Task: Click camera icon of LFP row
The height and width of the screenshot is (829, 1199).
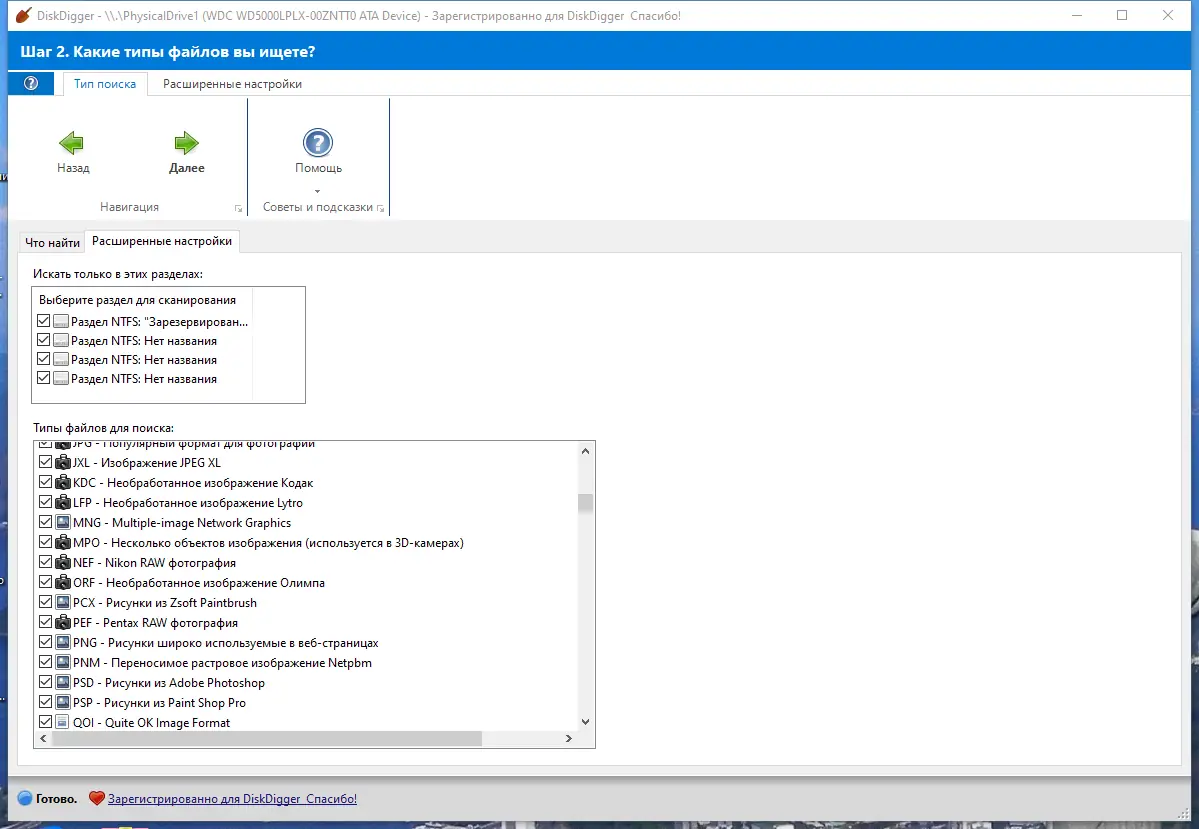Action: click(63, 502)
